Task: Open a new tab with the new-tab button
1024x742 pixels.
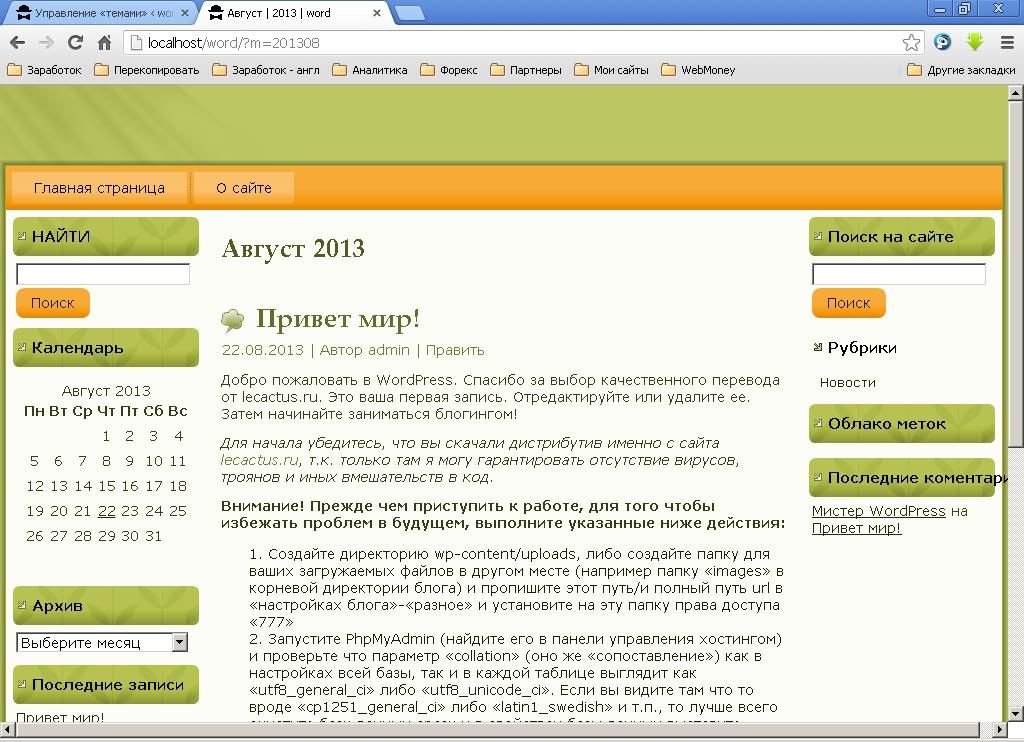Action: pyautogui.click(x=410, y=13)
